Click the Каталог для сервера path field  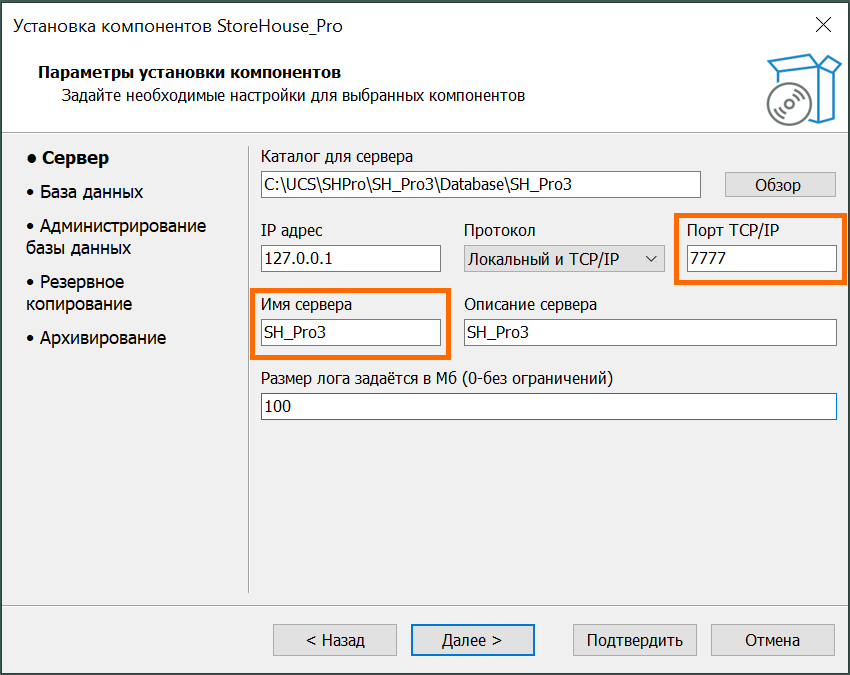(480, 185)
